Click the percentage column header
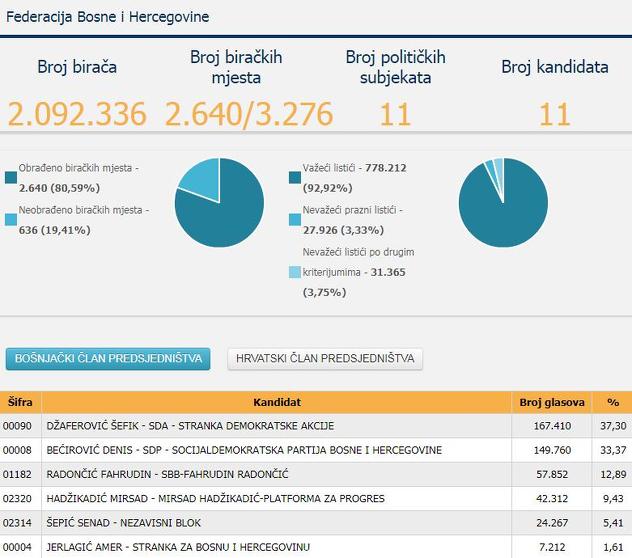This screenshot has height=558, width=632. click(612, 402)
